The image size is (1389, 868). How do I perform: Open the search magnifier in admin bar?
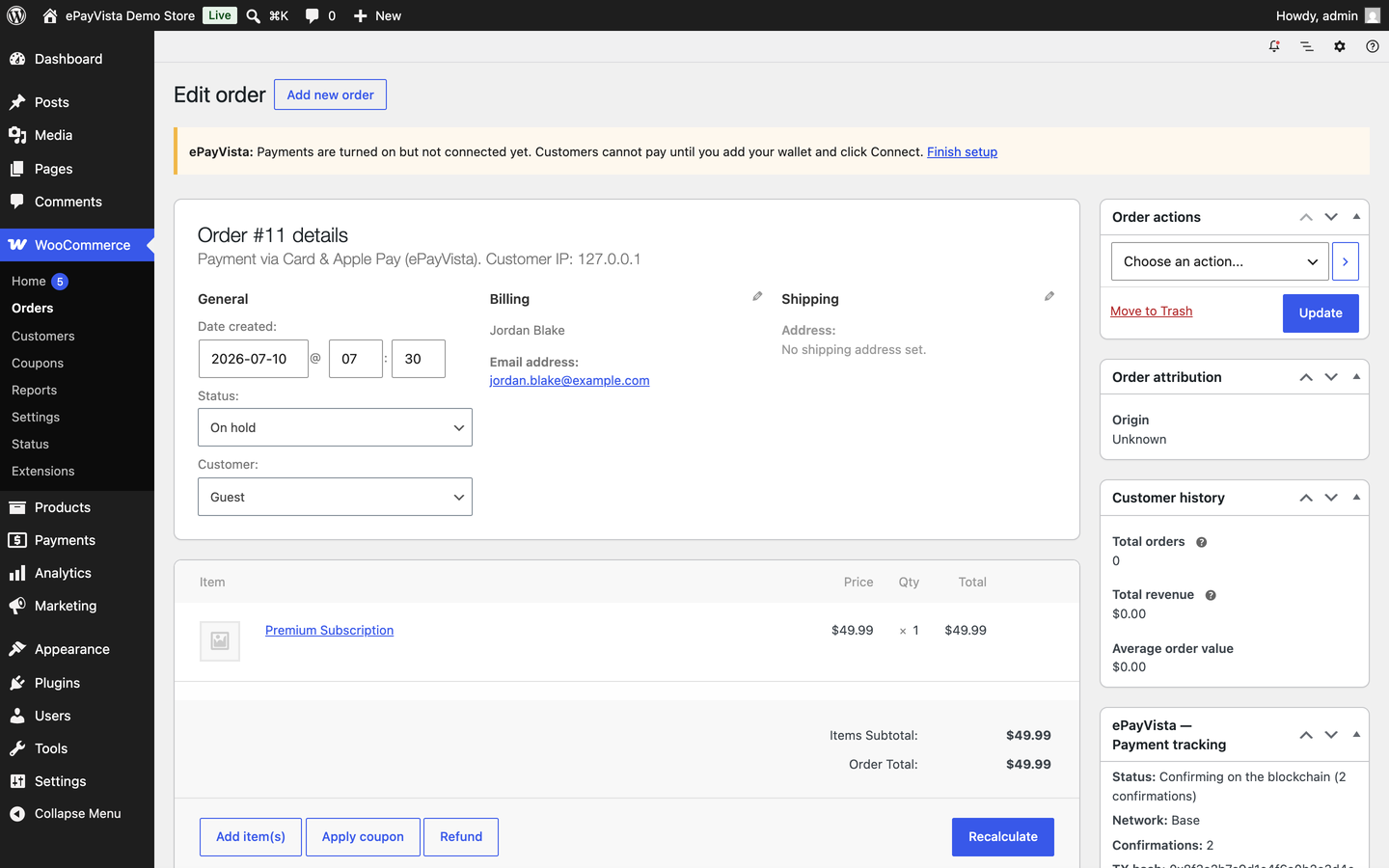tap(253, 15)
